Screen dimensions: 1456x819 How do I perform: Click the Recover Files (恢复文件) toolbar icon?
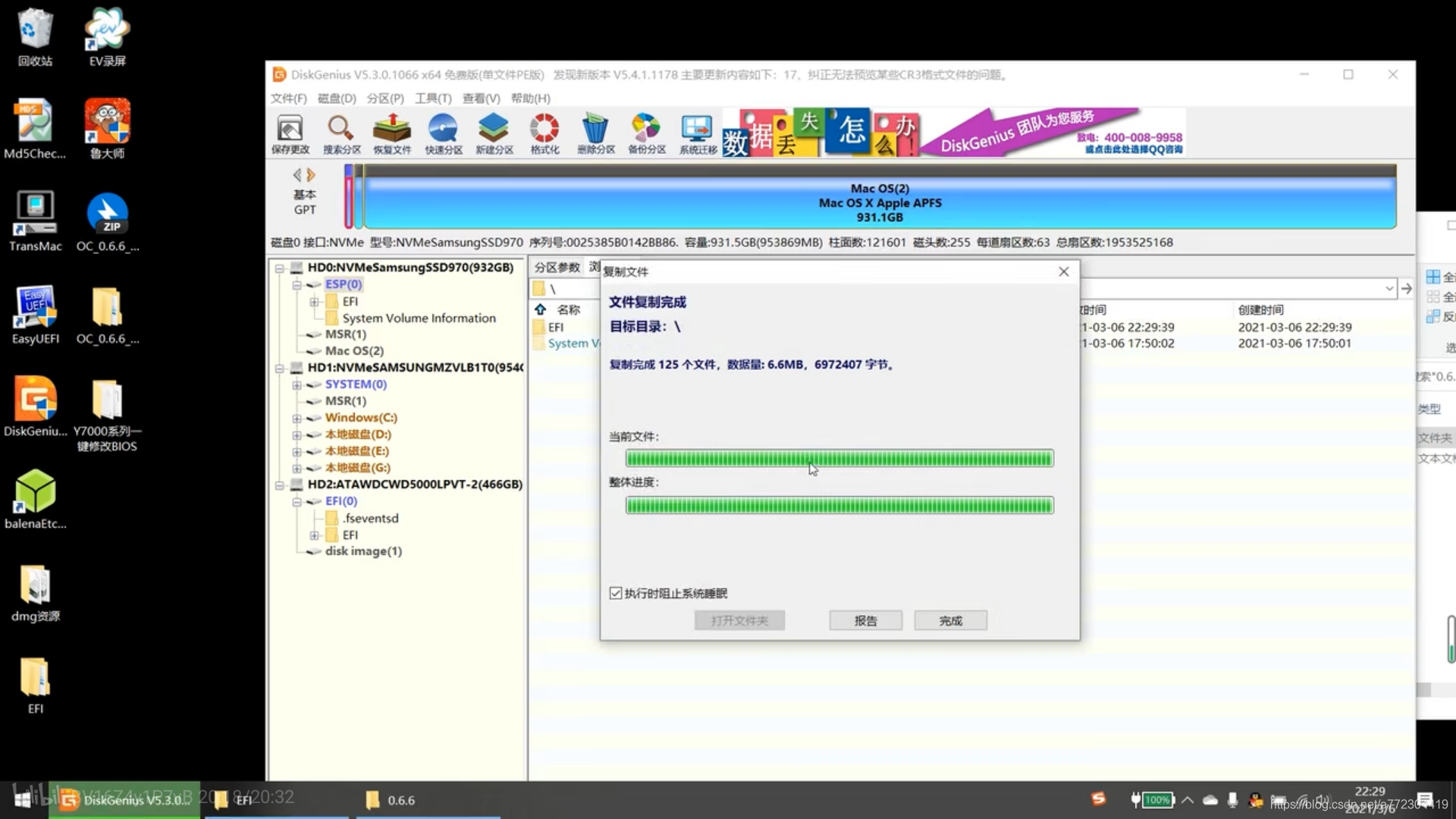click(392, 134)
